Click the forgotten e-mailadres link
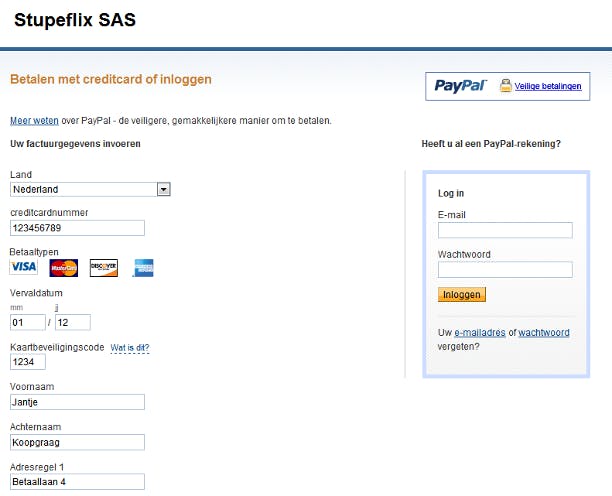 coord(479,333)
